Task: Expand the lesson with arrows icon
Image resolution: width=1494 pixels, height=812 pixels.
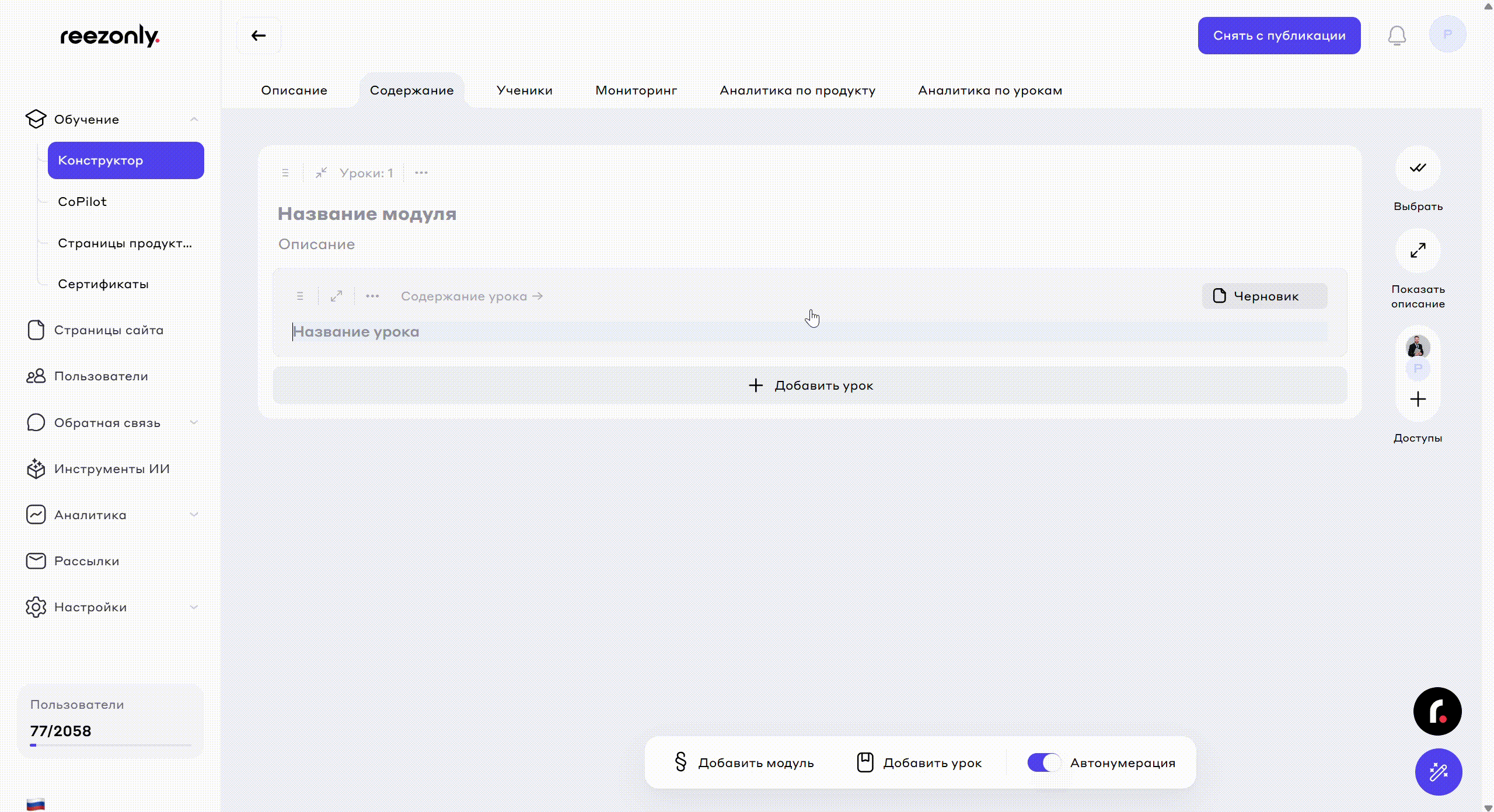Action: tap(336, 296)
